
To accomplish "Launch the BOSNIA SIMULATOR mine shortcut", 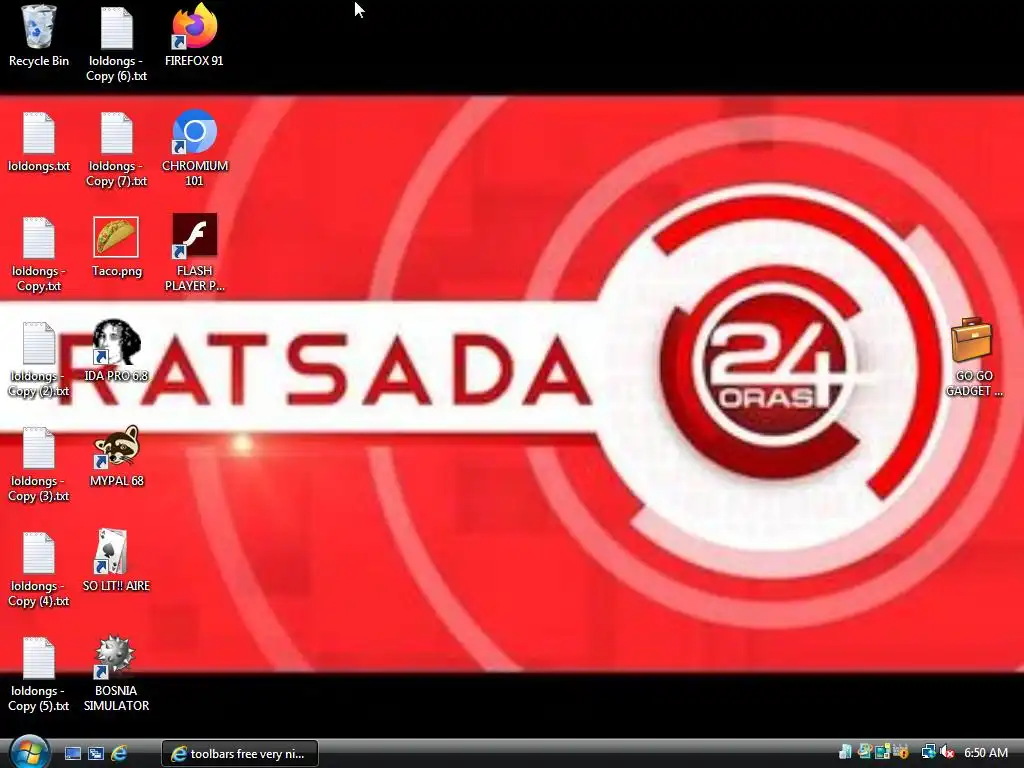I will [116, 674].
